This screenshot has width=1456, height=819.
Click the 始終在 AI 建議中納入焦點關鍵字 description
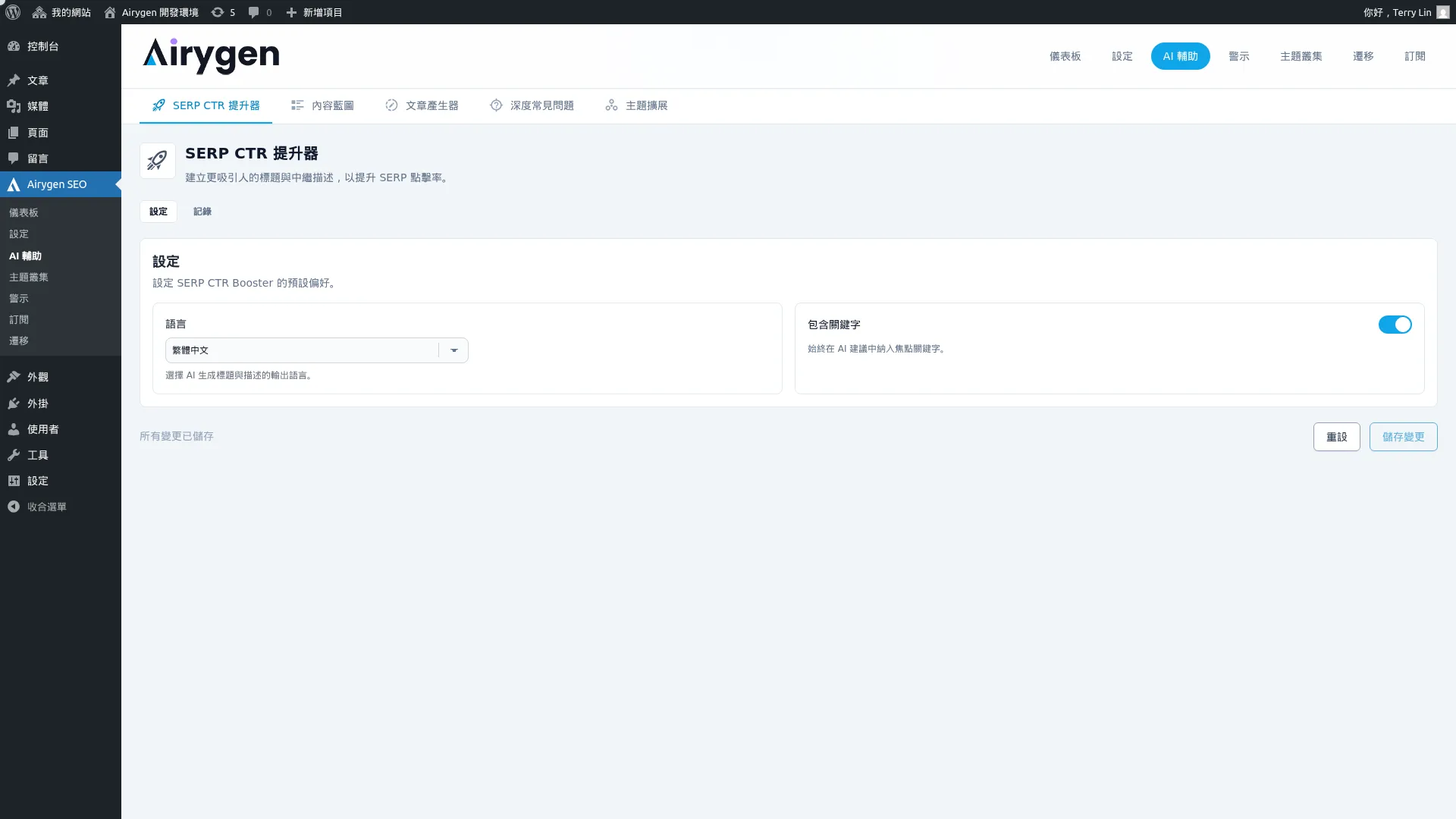[x=877, y=349]
